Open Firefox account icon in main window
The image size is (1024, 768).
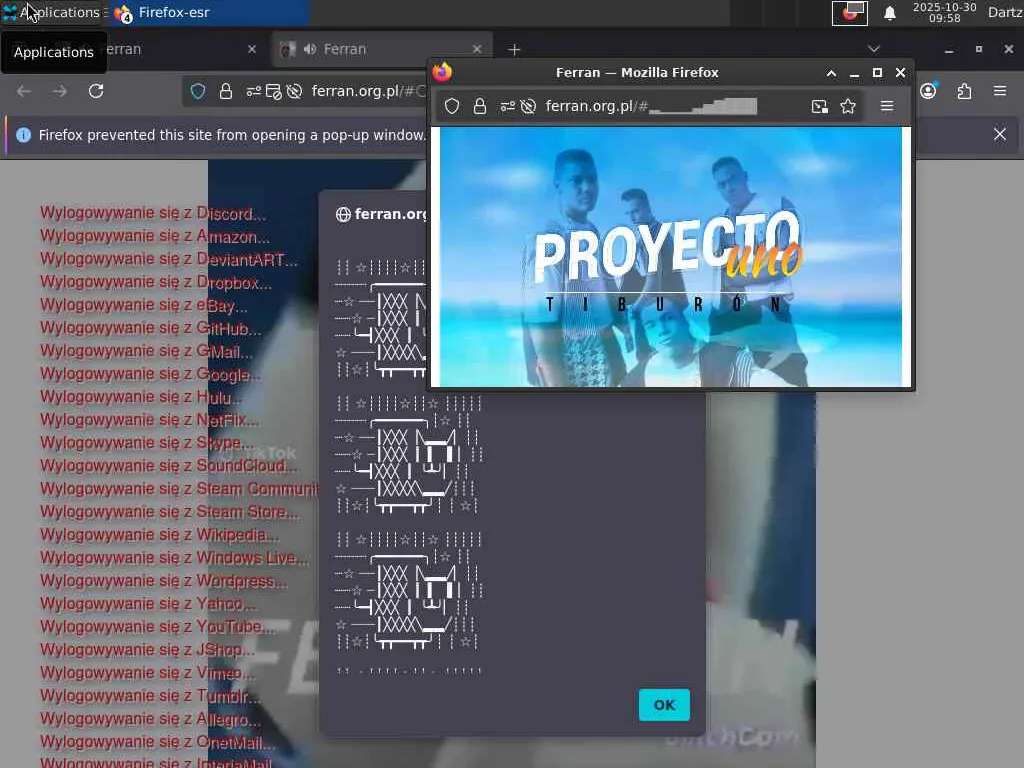[x=929, y=91]
